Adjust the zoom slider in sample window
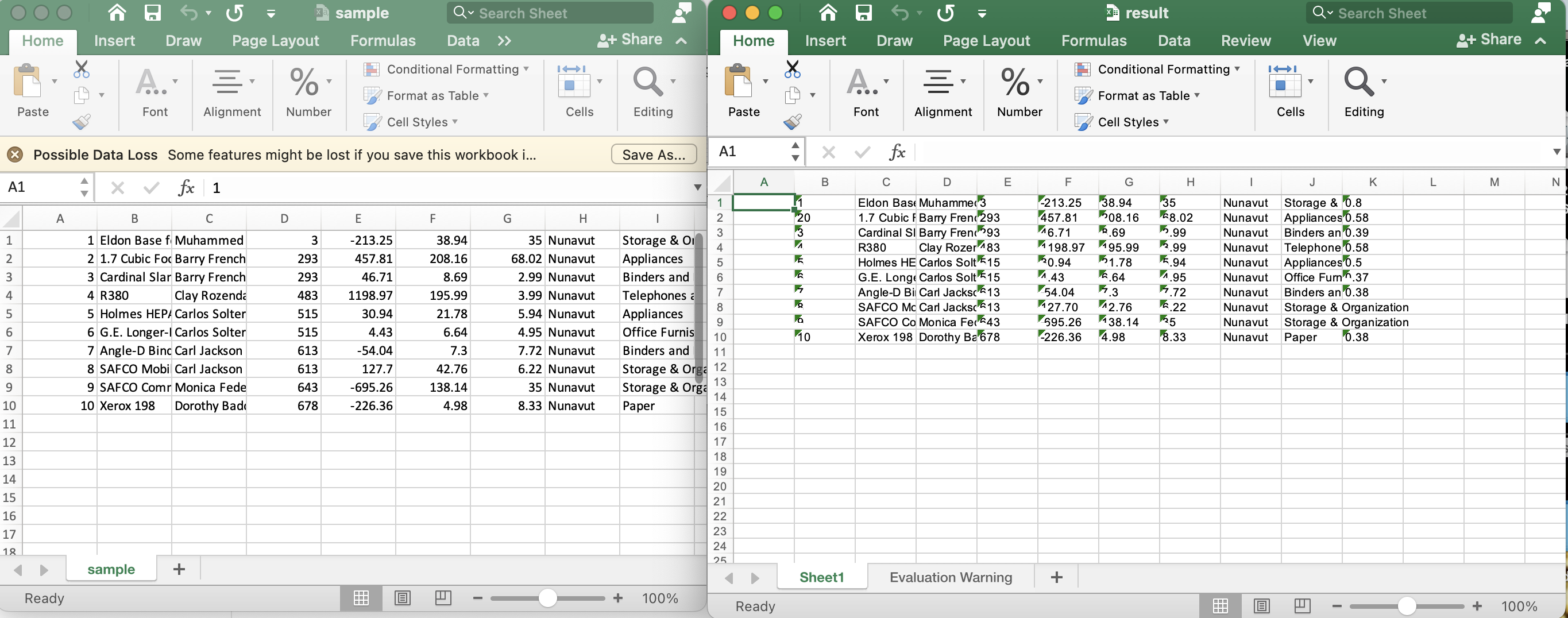1568x618 pixels. pyautogui.click(x=547, y=598)
